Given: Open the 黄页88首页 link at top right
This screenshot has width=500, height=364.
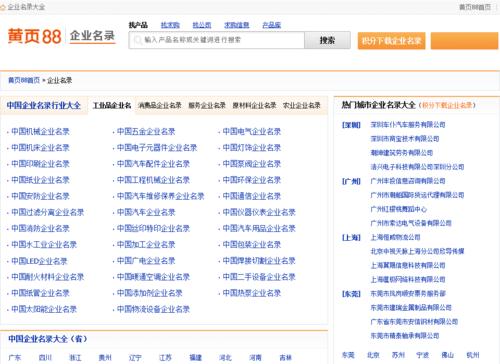Looking at the screenshot, I should (x=475, y=7).
